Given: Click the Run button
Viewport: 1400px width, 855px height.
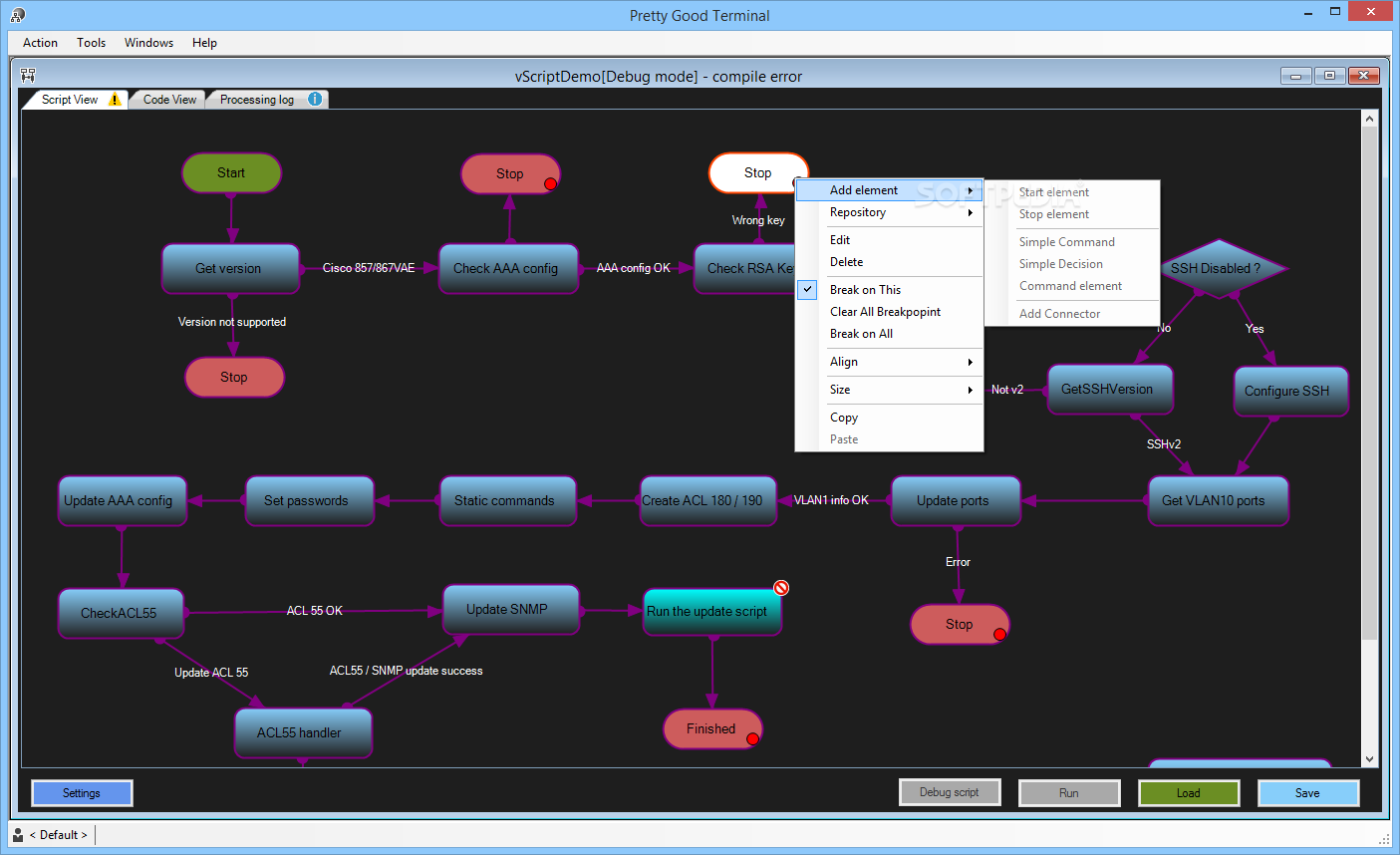Looking at the screenshot, I should (1069, 793).
